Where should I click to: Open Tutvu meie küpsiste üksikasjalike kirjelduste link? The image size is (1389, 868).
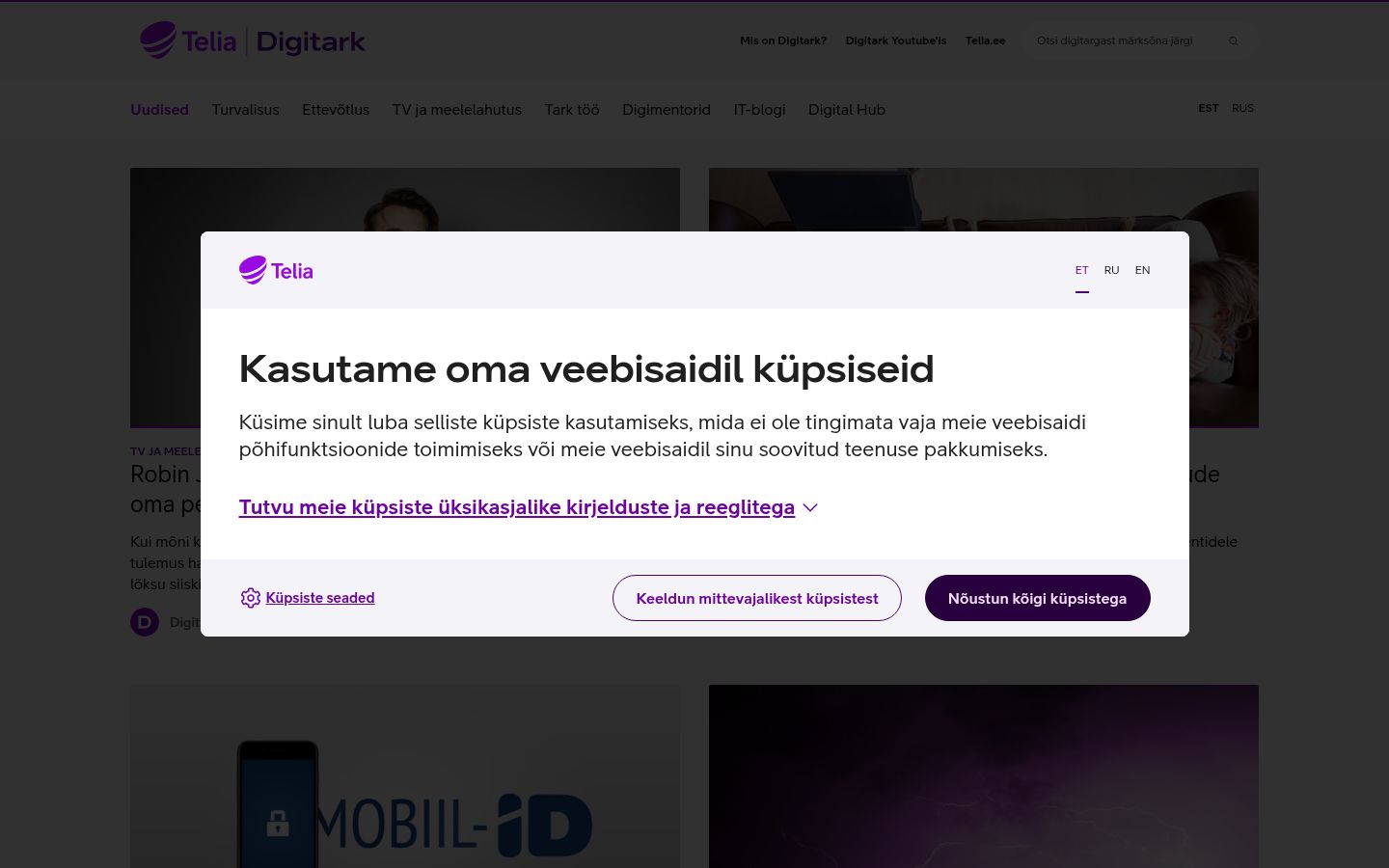[517, 507]
